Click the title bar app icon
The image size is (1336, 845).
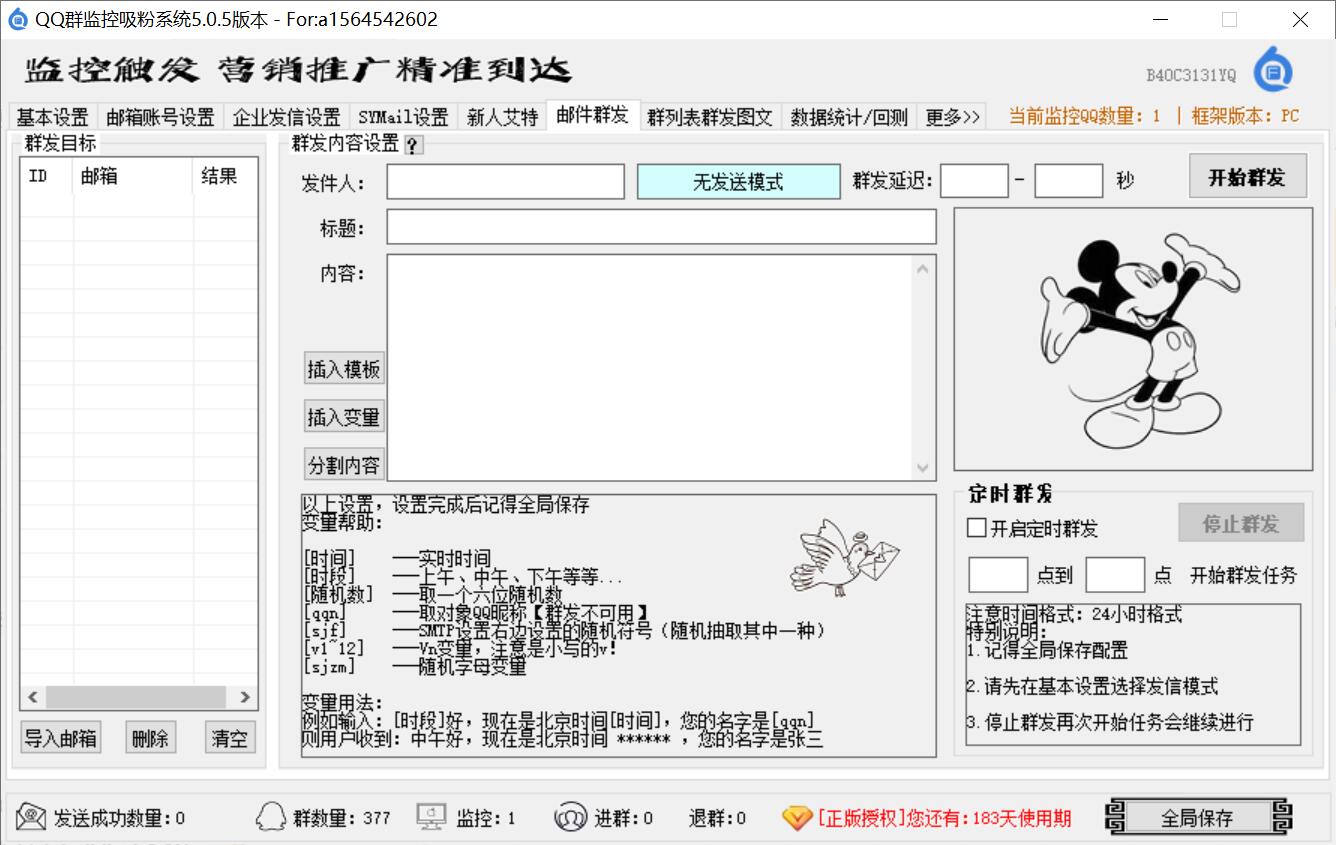(x=17, y=19)
